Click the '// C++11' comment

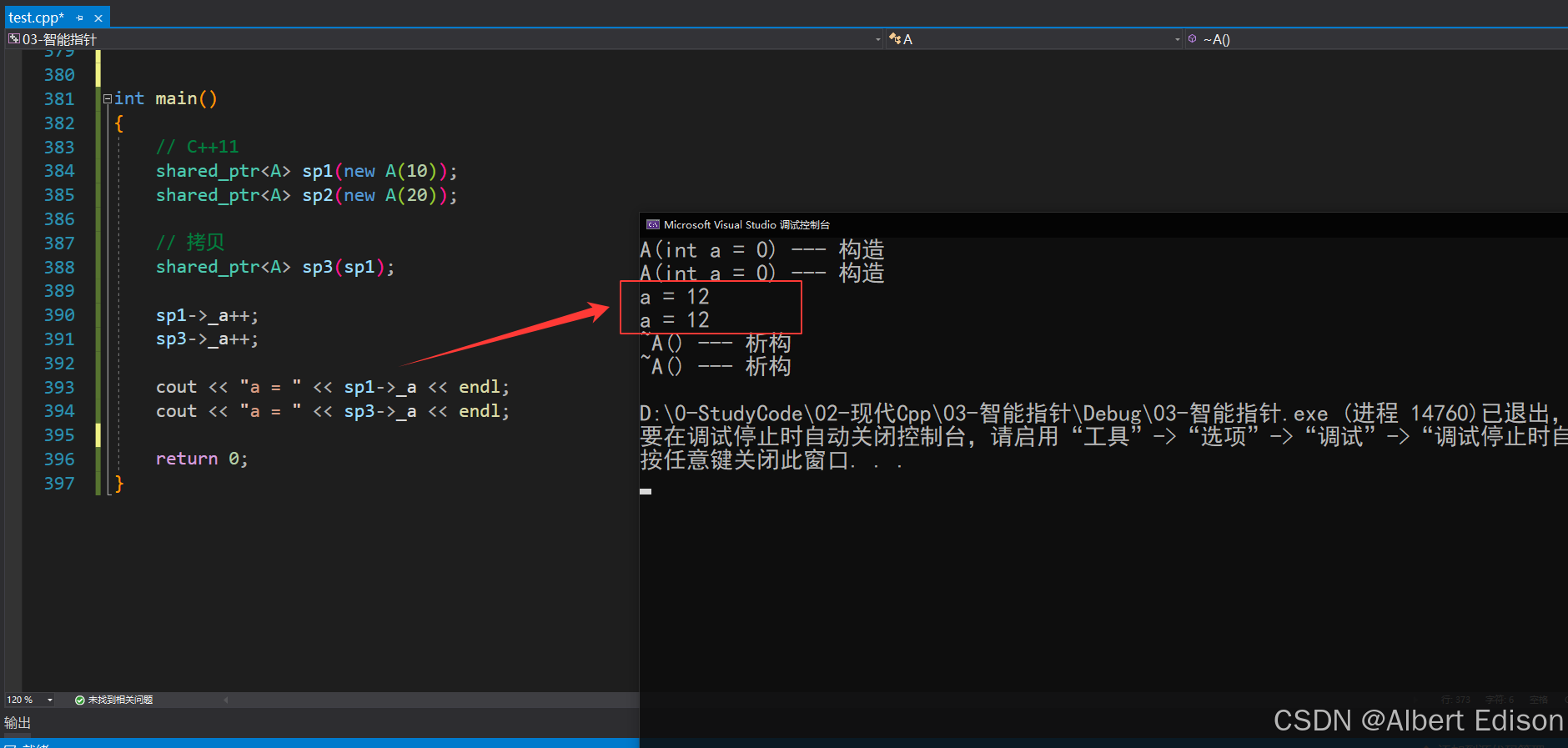[x=197, y=148]
